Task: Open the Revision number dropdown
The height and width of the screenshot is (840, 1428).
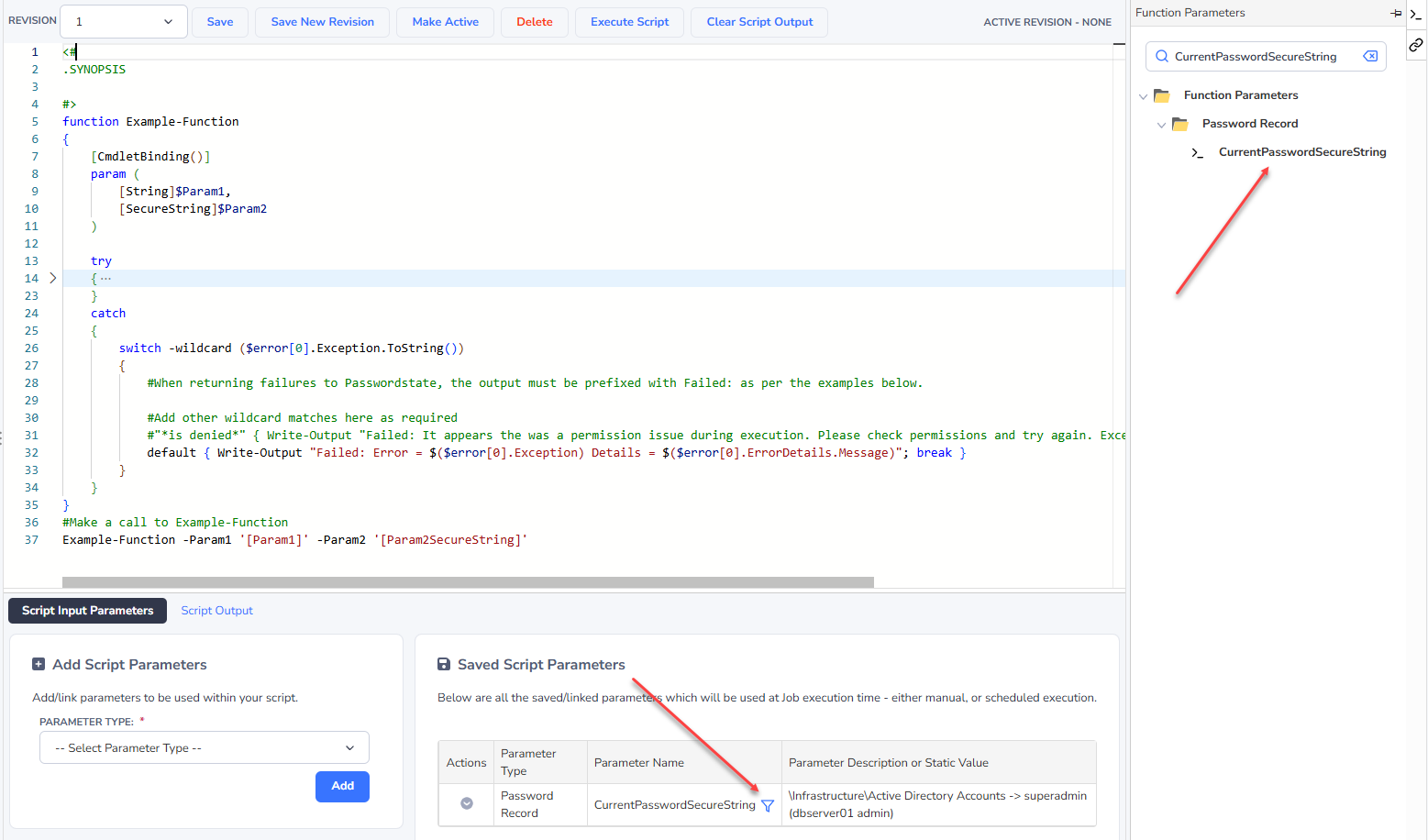Action: (123, 22)
